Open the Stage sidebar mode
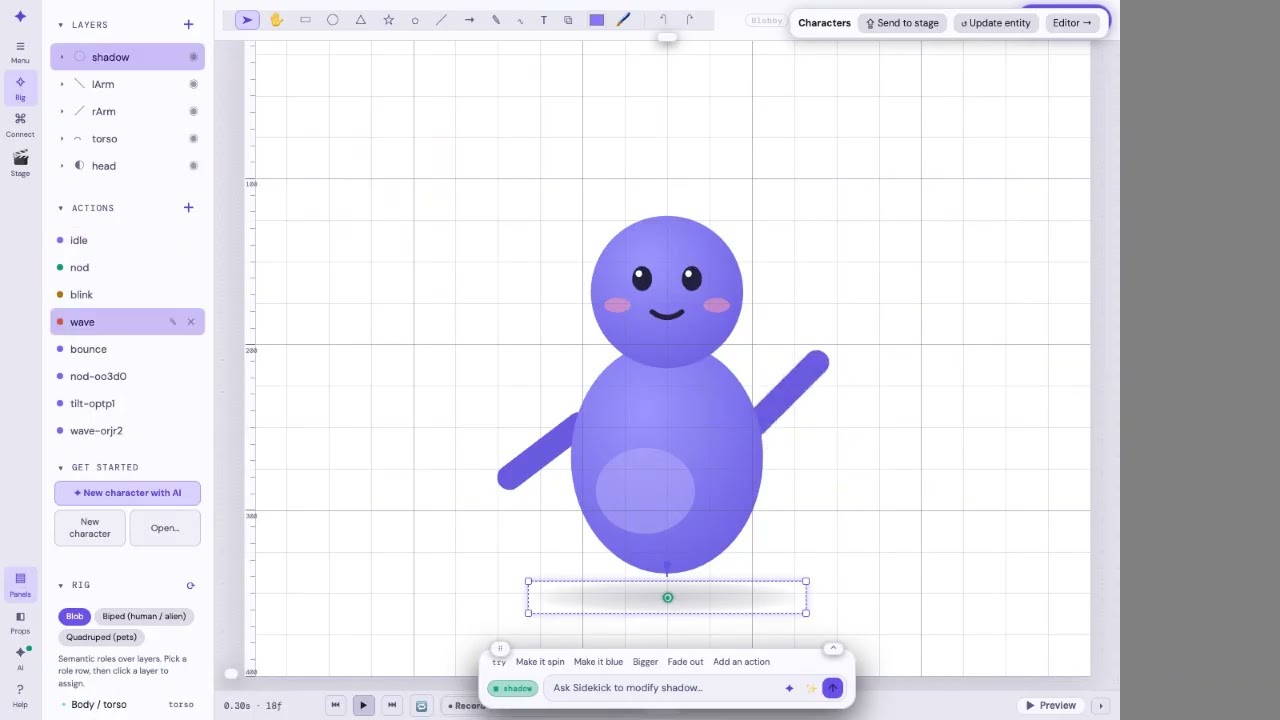Viewport: 1280px width, 720px height. click(20, 163)
